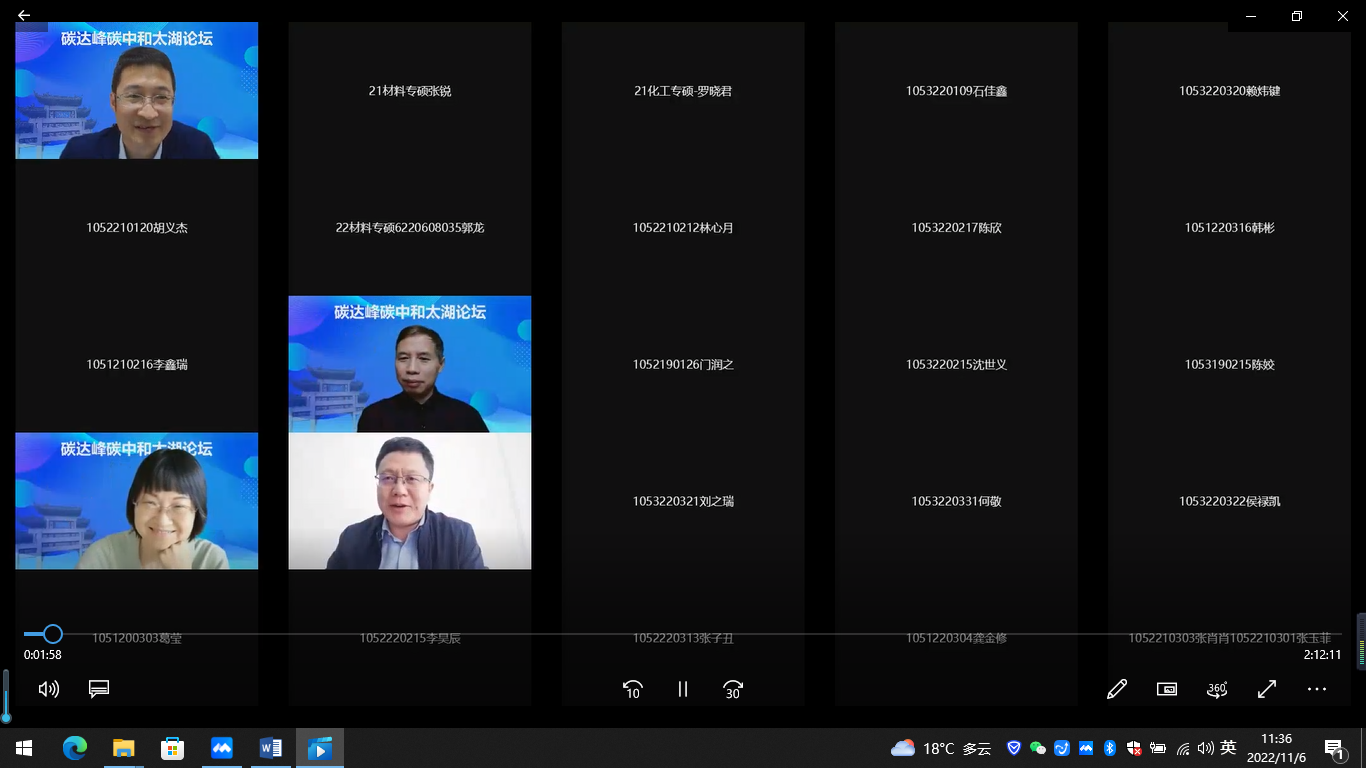Open Microsoft Edge from the taskbar
This screenshot has width=1366, height=768.
pyautogui.click(x=74, y=748)
